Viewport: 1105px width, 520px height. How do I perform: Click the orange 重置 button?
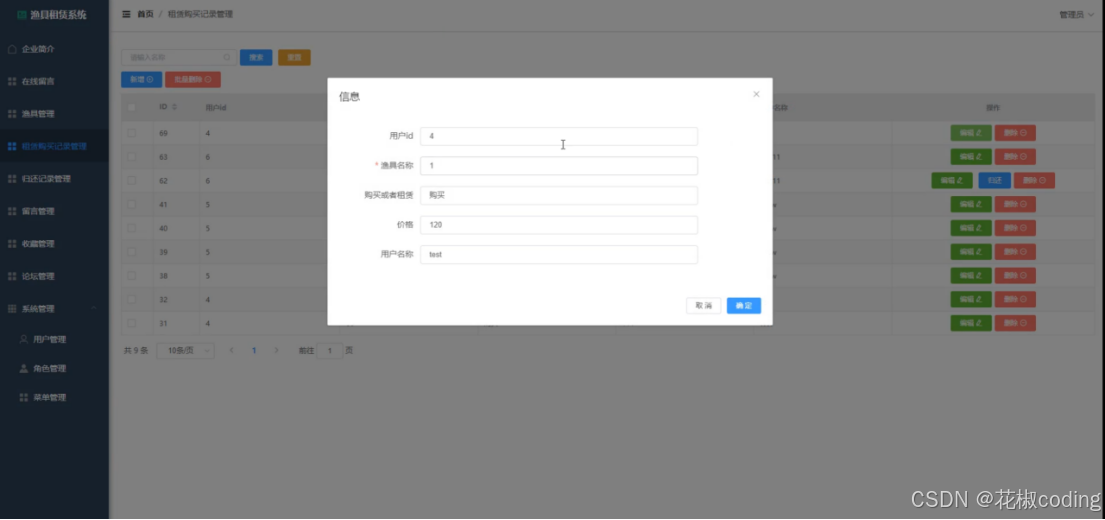click(294, 58)
